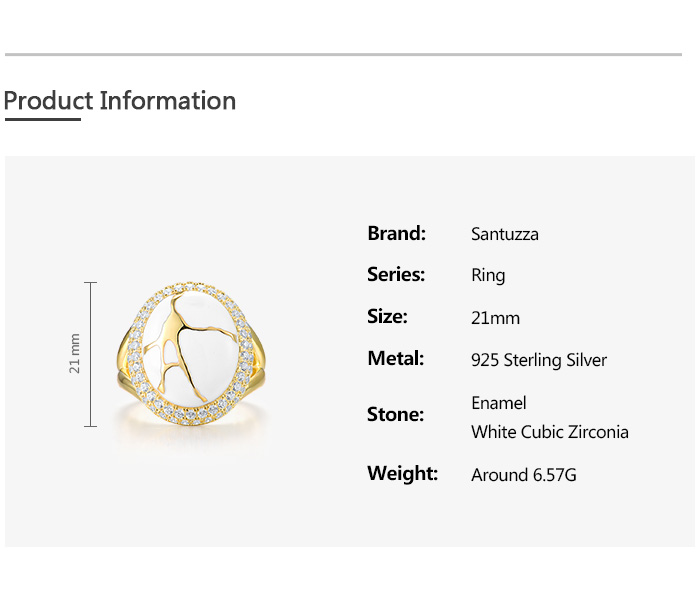The image size is (700, 607).
Task: Click the Enamel stone value
Action: (x=498, y=403)
